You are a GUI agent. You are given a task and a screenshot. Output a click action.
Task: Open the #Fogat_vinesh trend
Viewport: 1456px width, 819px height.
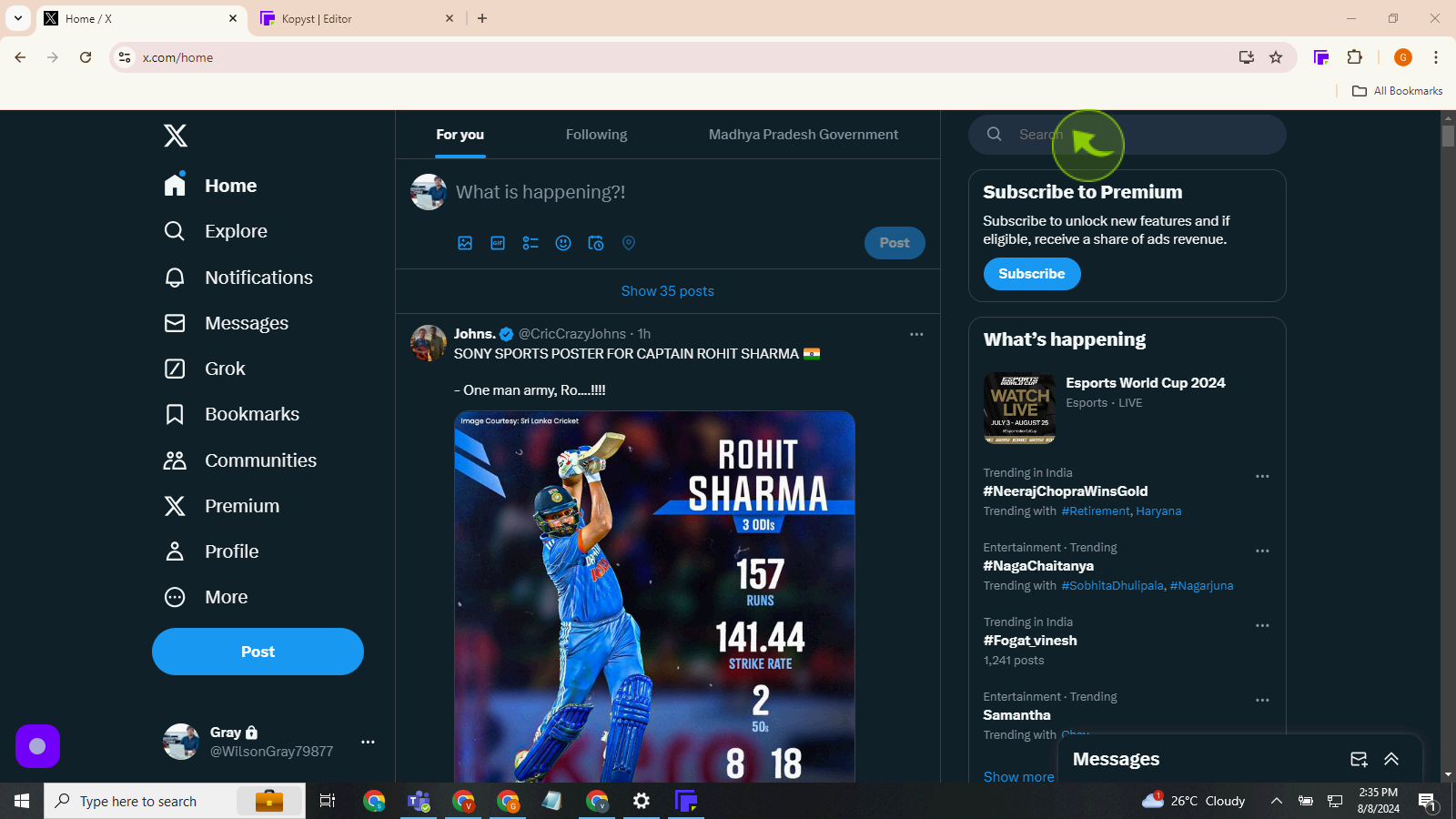pos(1030,641)
